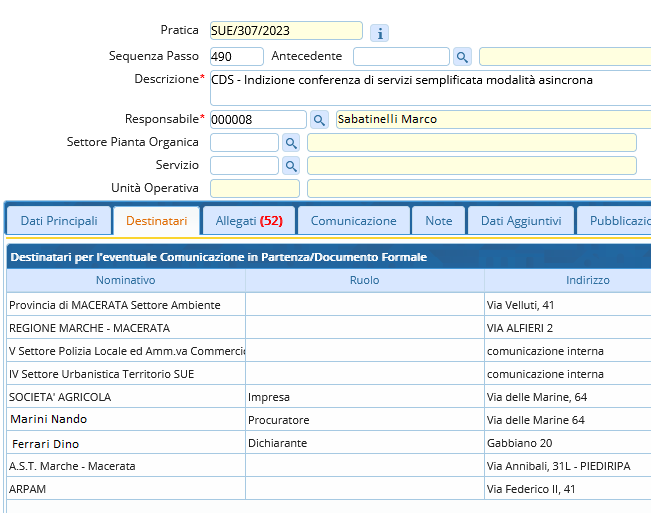Click the Responsabile code field 000008
The image size is (651, 513).
click(257, 120)
